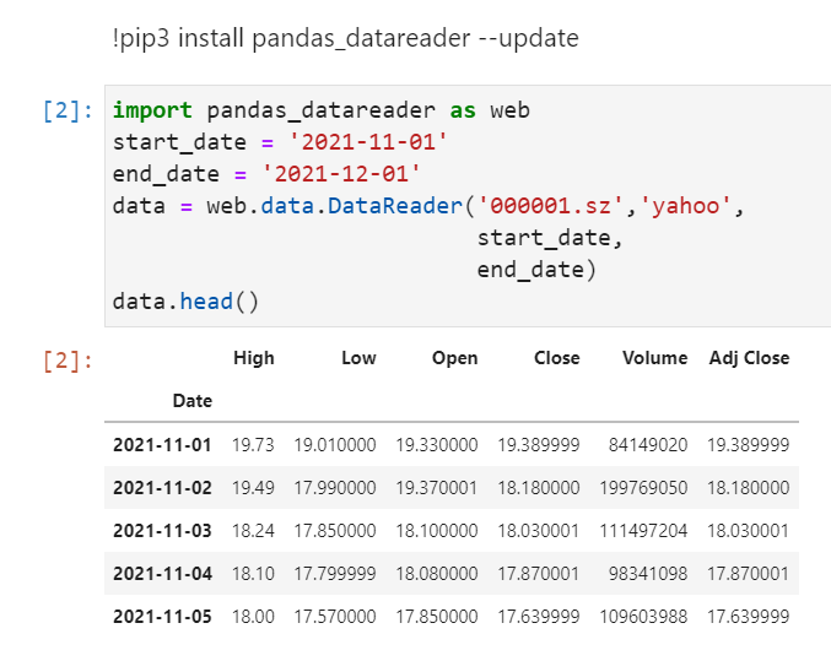Viewport: 832px width, 662px height.
Task: Click Low value 17.799999
Action: click(335, 573)
